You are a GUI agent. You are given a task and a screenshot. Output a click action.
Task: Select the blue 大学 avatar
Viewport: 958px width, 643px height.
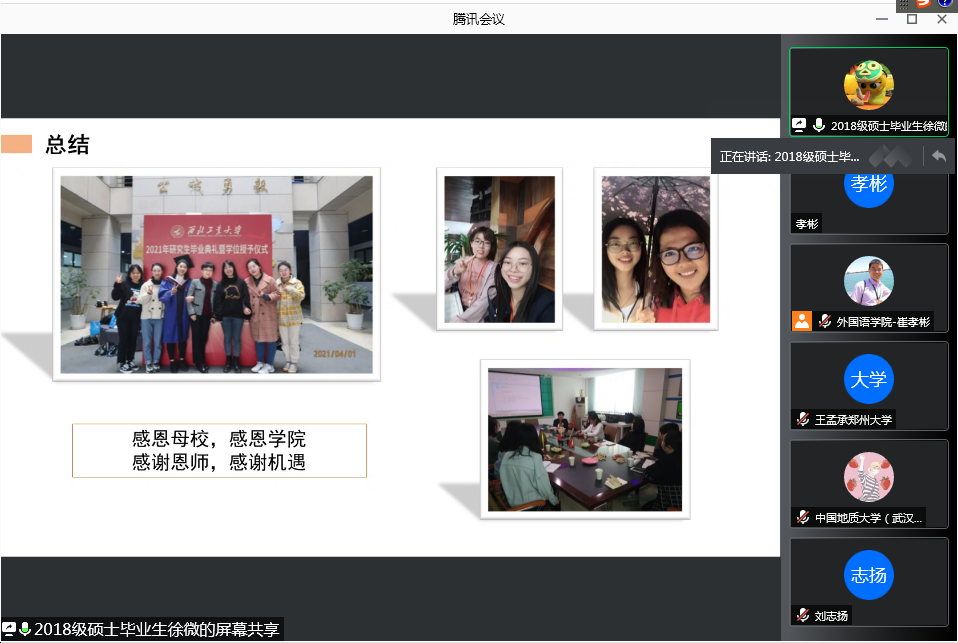[x=868, y=380]
